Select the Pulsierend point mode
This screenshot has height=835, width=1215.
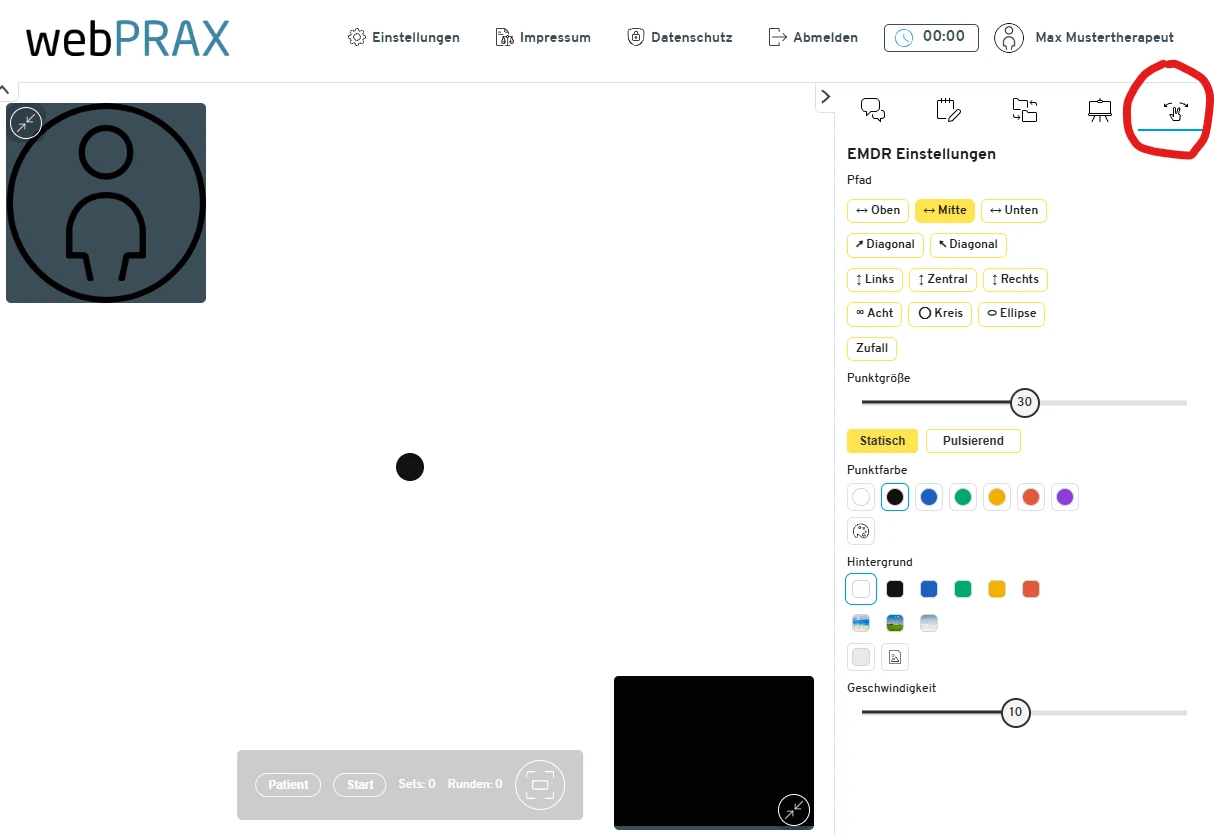coord(972,441)
